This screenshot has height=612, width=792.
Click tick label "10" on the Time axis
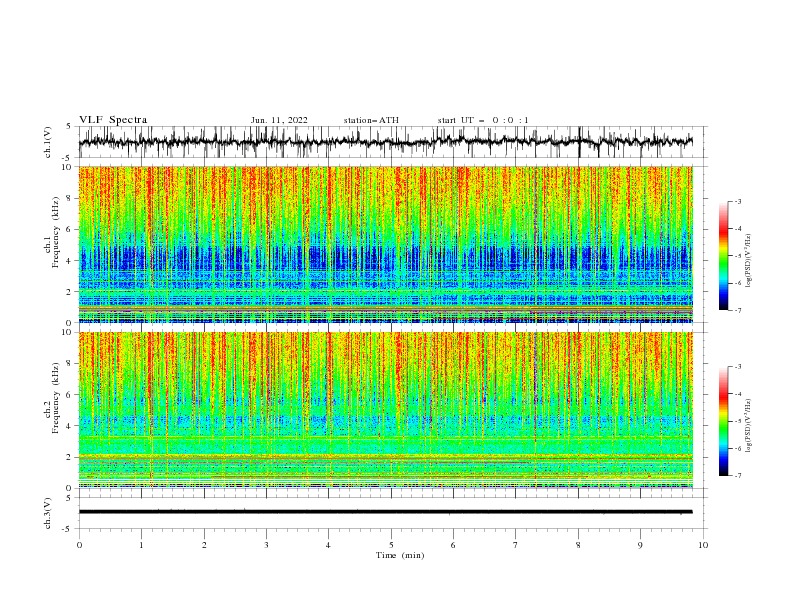703,545
